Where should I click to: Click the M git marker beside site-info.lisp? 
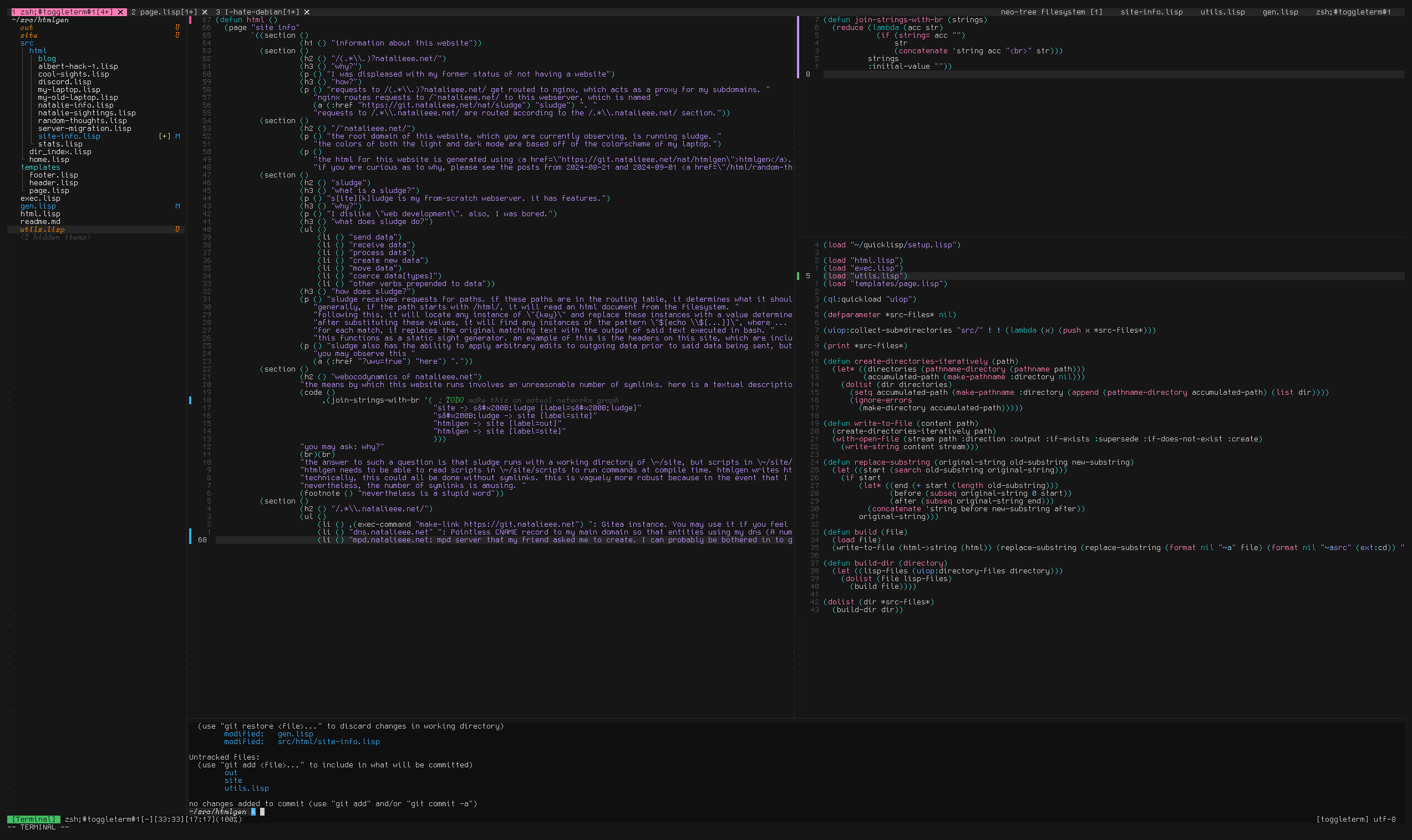(178, 136)
